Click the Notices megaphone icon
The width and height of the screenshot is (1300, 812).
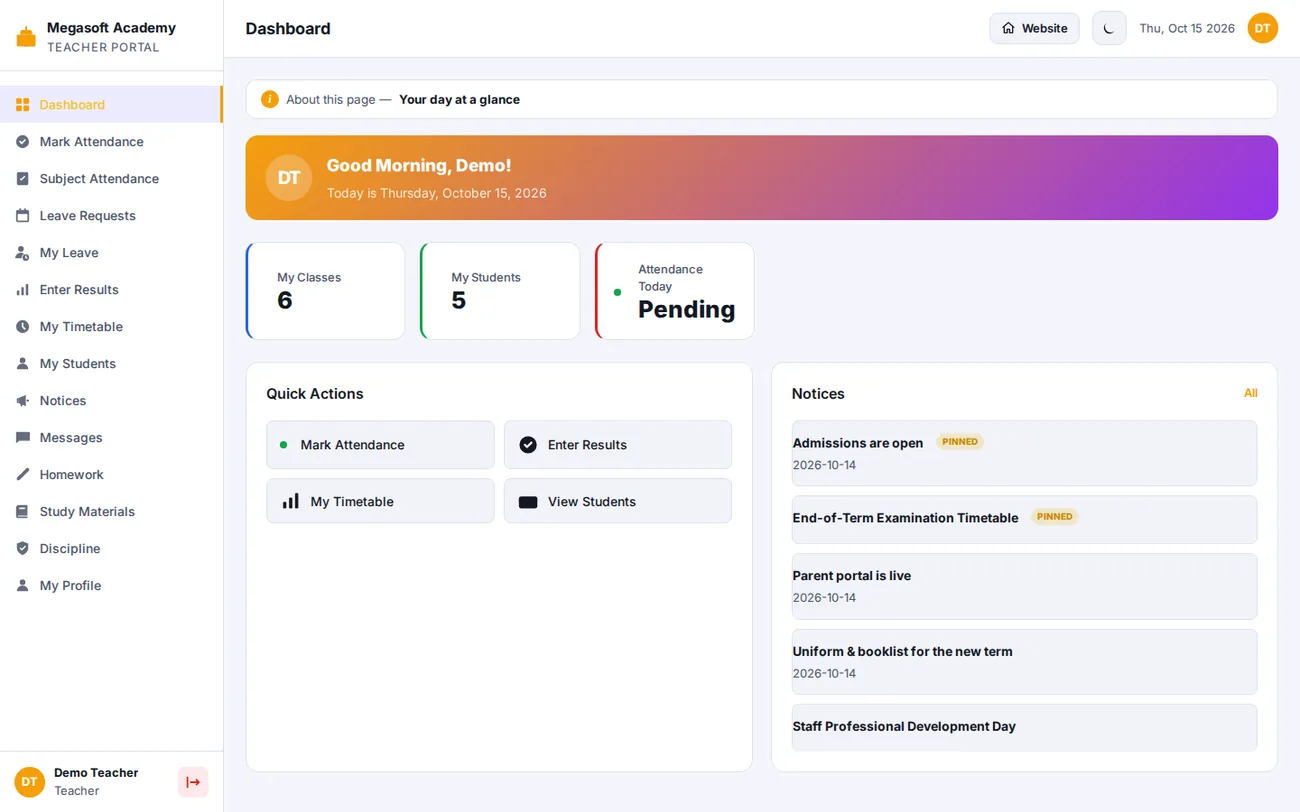point(23,401)
